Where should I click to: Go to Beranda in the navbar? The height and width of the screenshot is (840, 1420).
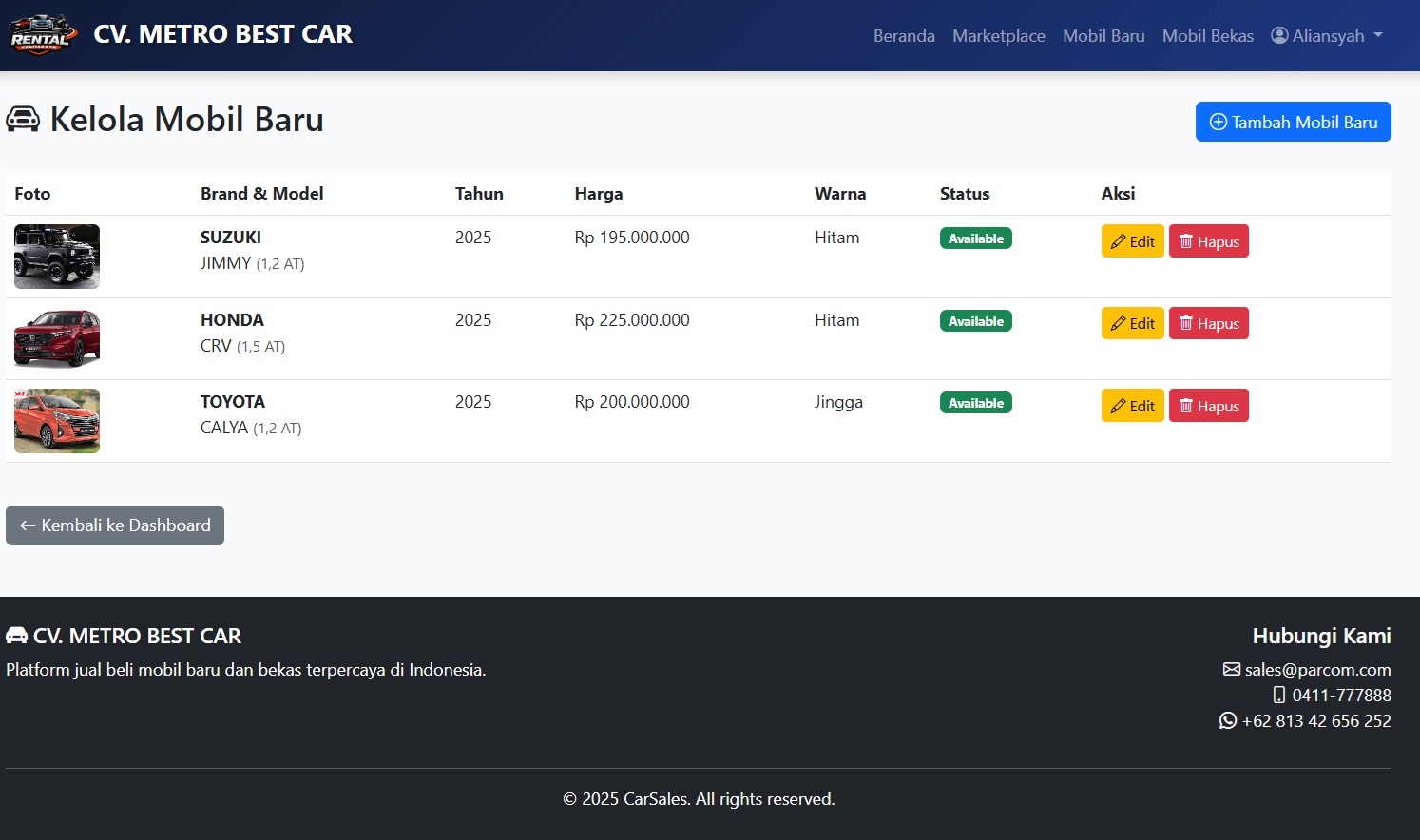coord(904,35)
